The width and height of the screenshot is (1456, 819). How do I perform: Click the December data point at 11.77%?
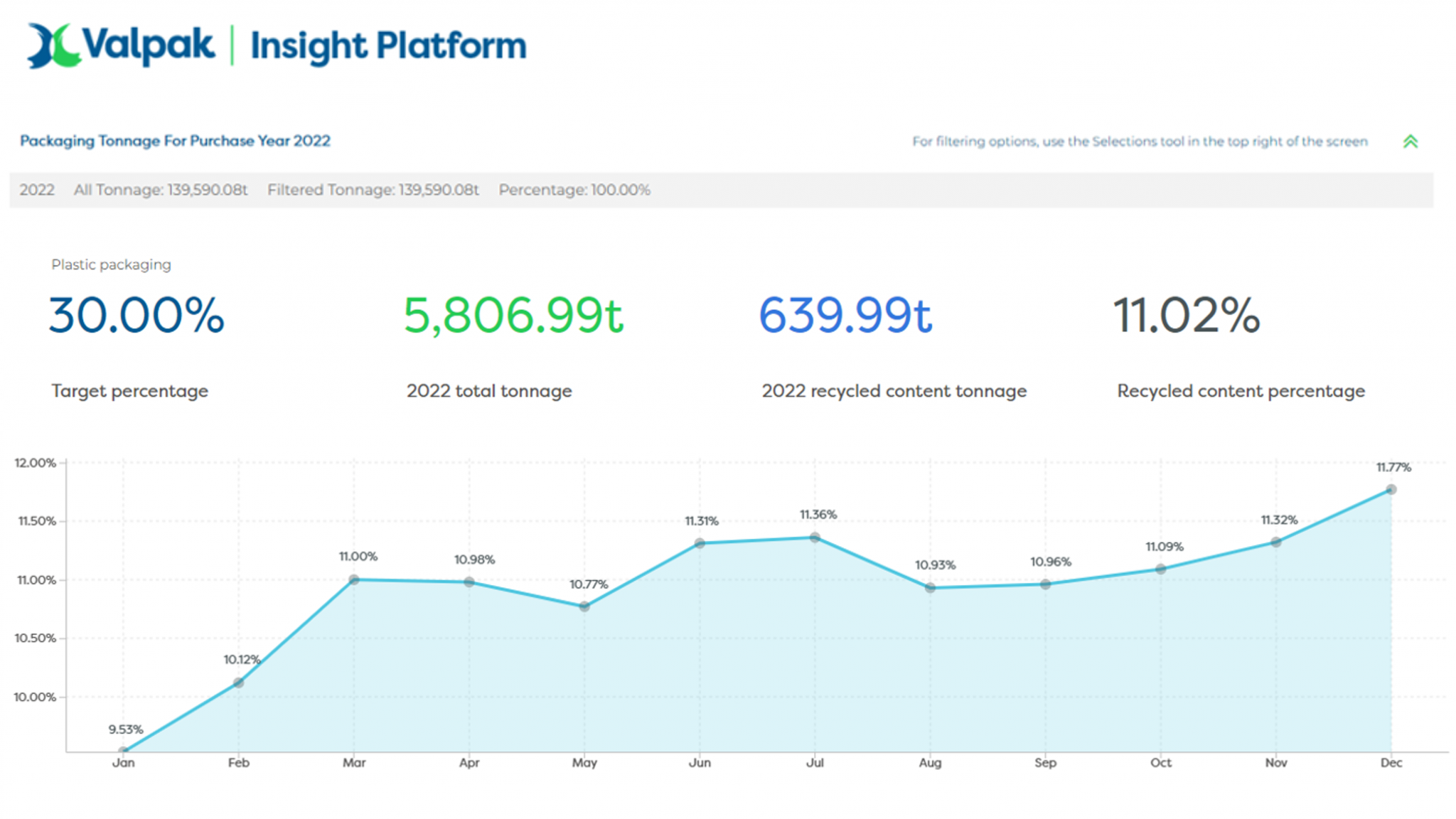click(1391, 488)
